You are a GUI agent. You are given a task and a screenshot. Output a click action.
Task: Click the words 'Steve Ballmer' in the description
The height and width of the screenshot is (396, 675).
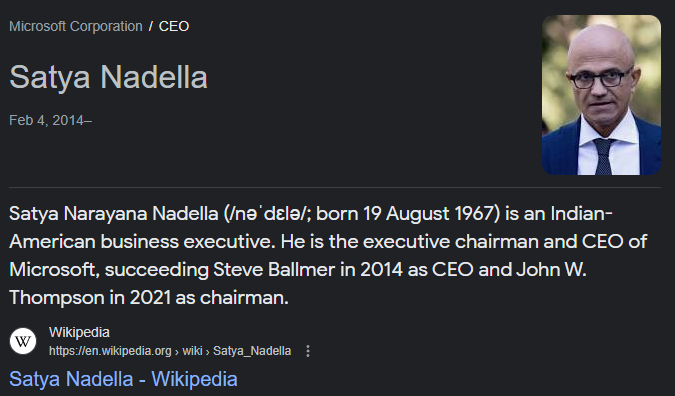point(274,270)
